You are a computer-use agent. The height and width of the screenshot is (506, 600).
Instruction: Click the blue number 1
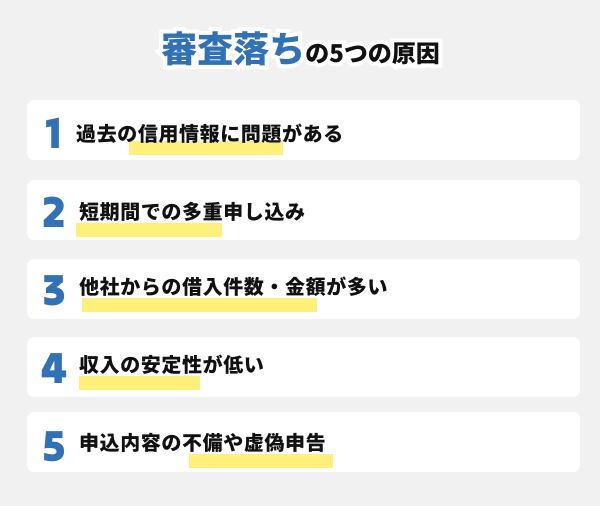coord(54,133)
